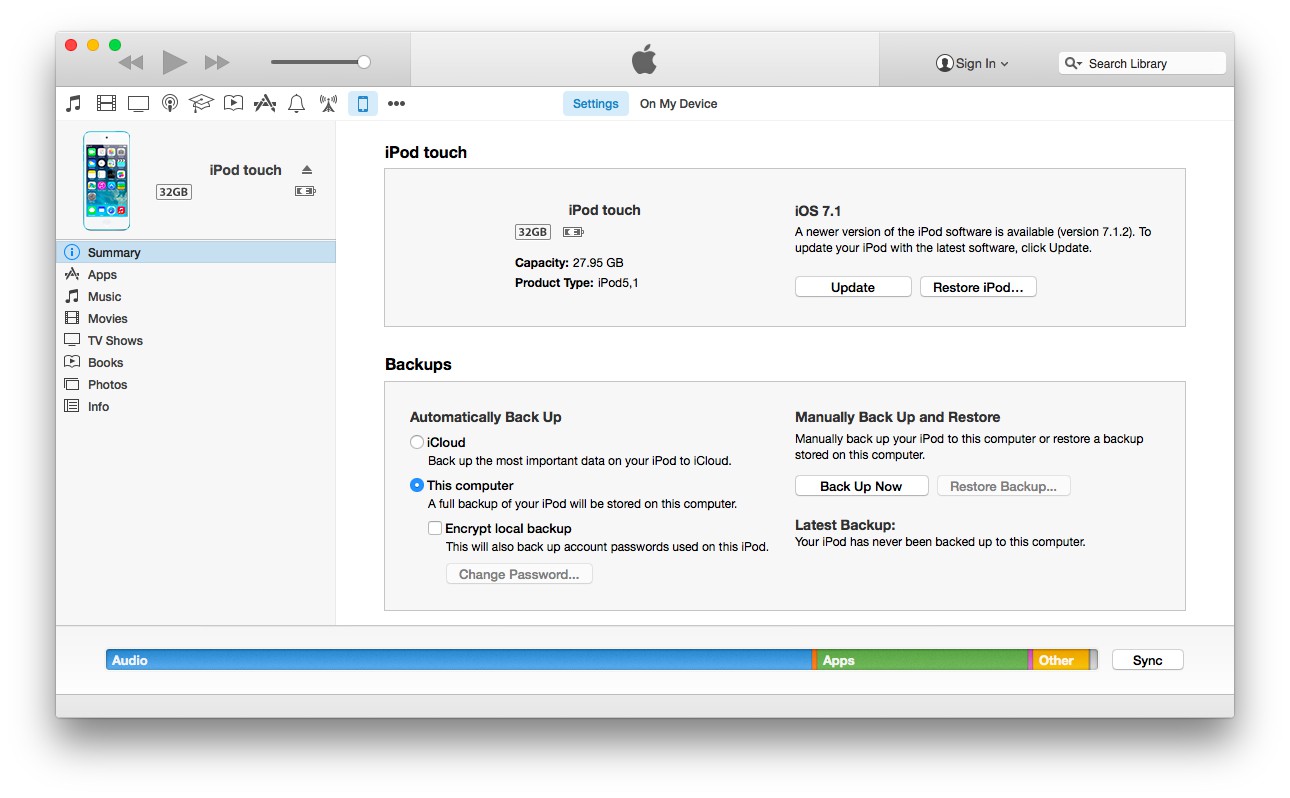Open Info settings in the sidebar
The width and height of the screenshot is (1290, 798).
point(196,406)
